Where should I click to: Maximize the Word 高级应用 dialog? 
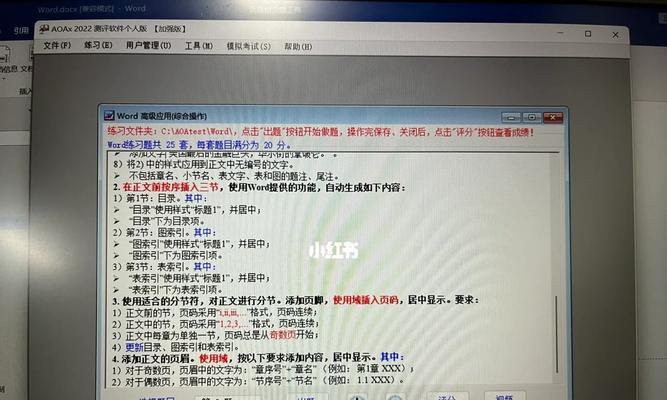[532, 117]
